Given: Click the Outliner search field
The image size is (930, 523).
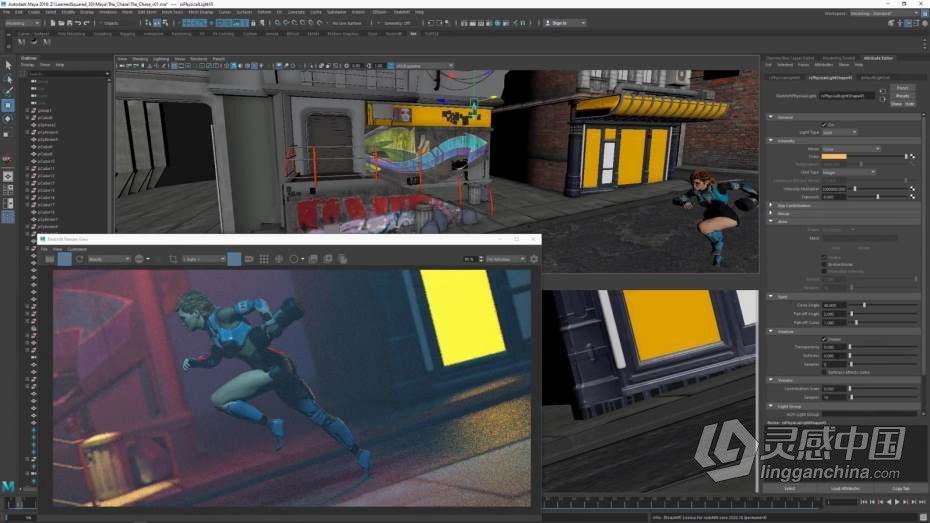Looking at the screenshot, I should [x=68, y=74].
